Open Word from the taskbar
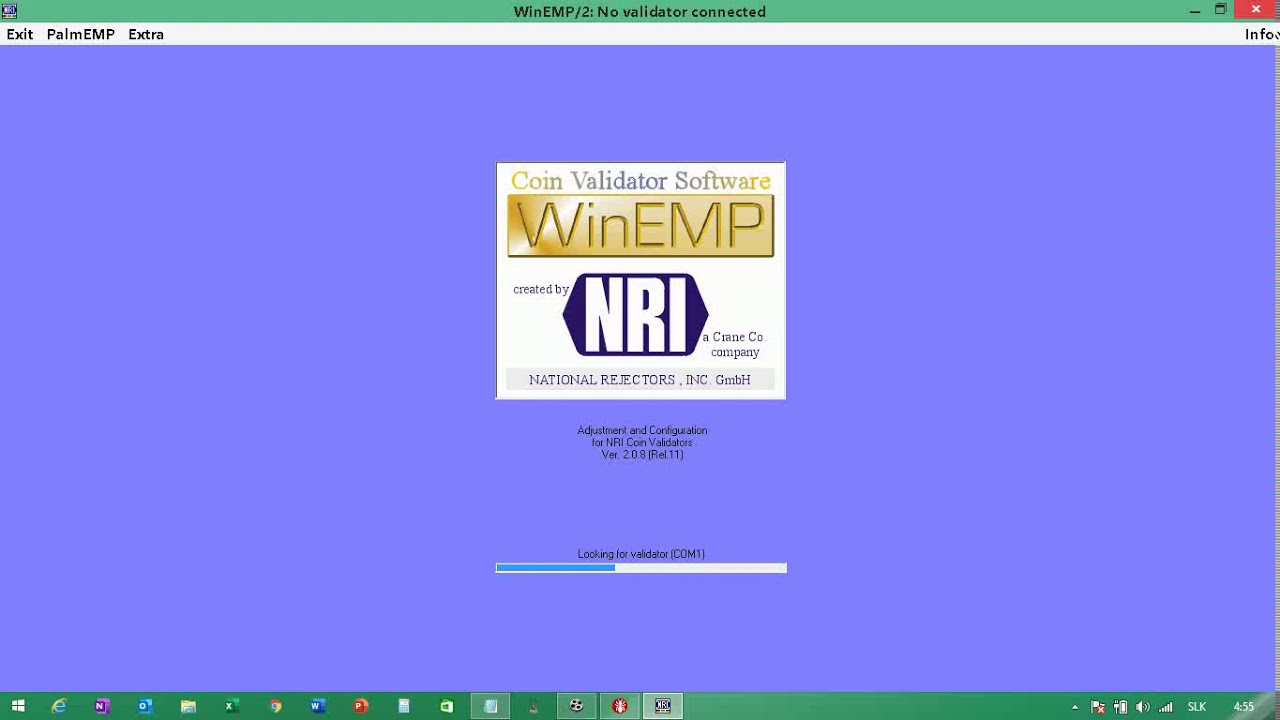Viewport: 1280px width, 720px height. (x=317, y=706)
